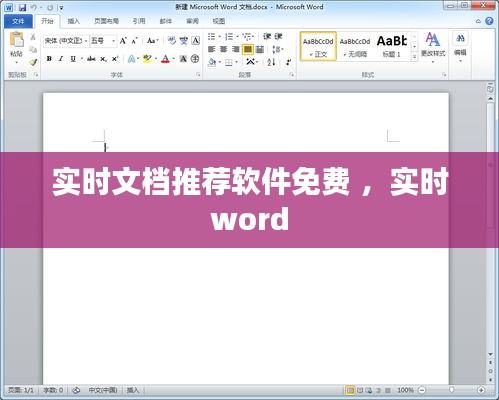Click the Character Border boxed A icon
Viewport: 499px width, 400px height.
196,41
